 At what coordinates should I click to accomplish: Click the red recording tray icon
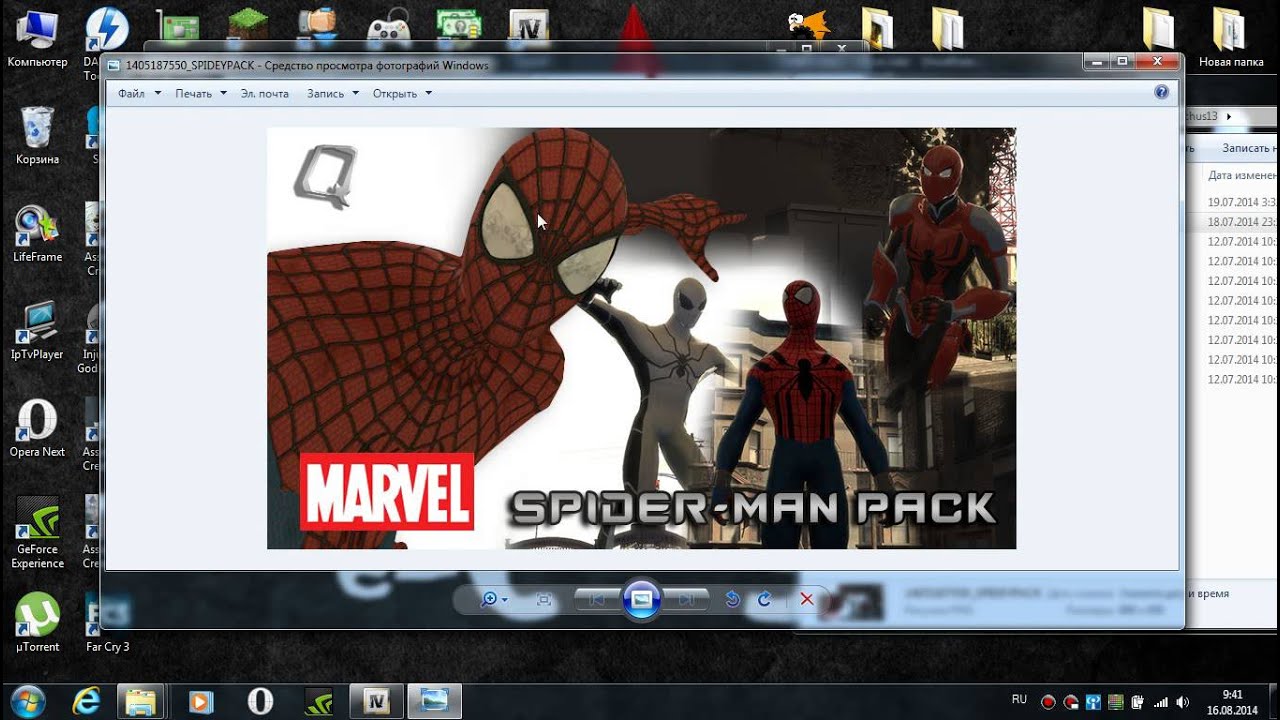(1048, 702)
